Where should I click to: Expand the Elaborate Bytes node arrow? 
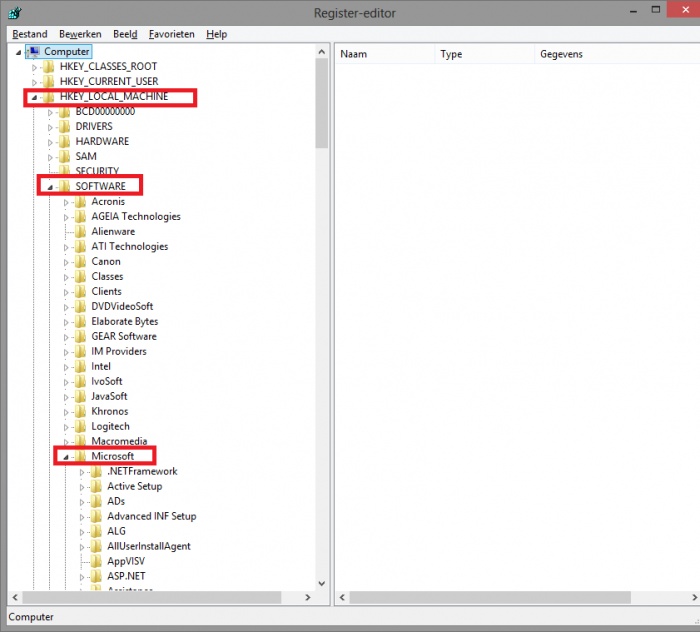pos(66,322)
